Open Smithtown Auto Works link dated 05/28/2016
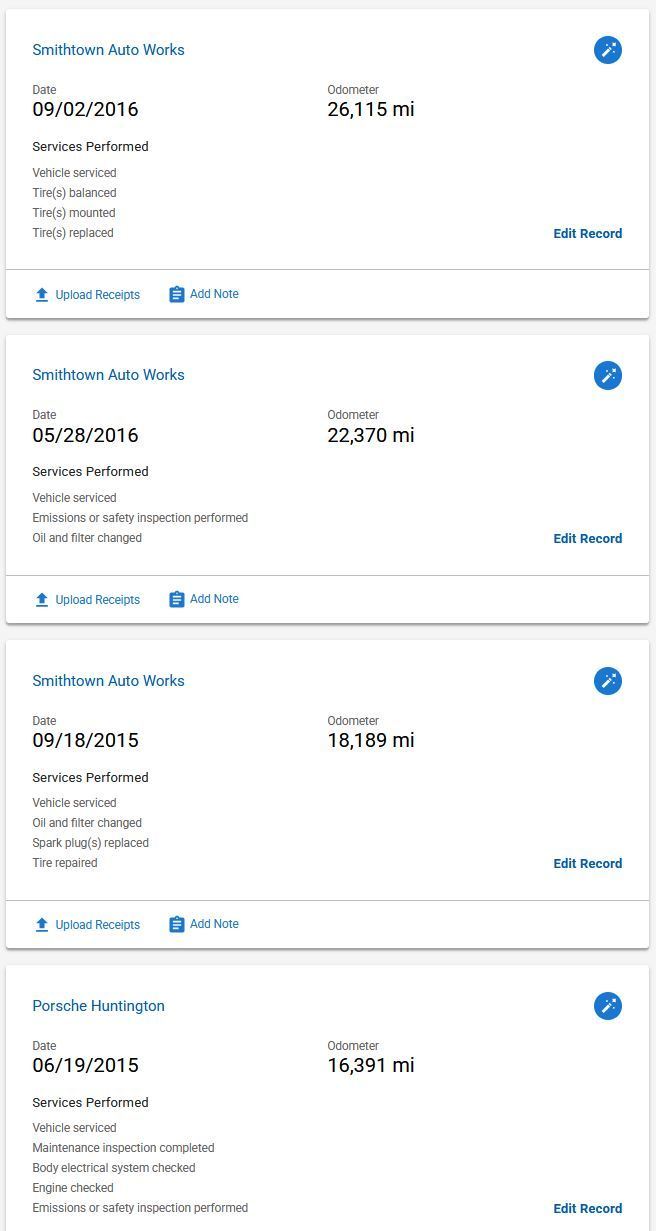 coord(108,375)
